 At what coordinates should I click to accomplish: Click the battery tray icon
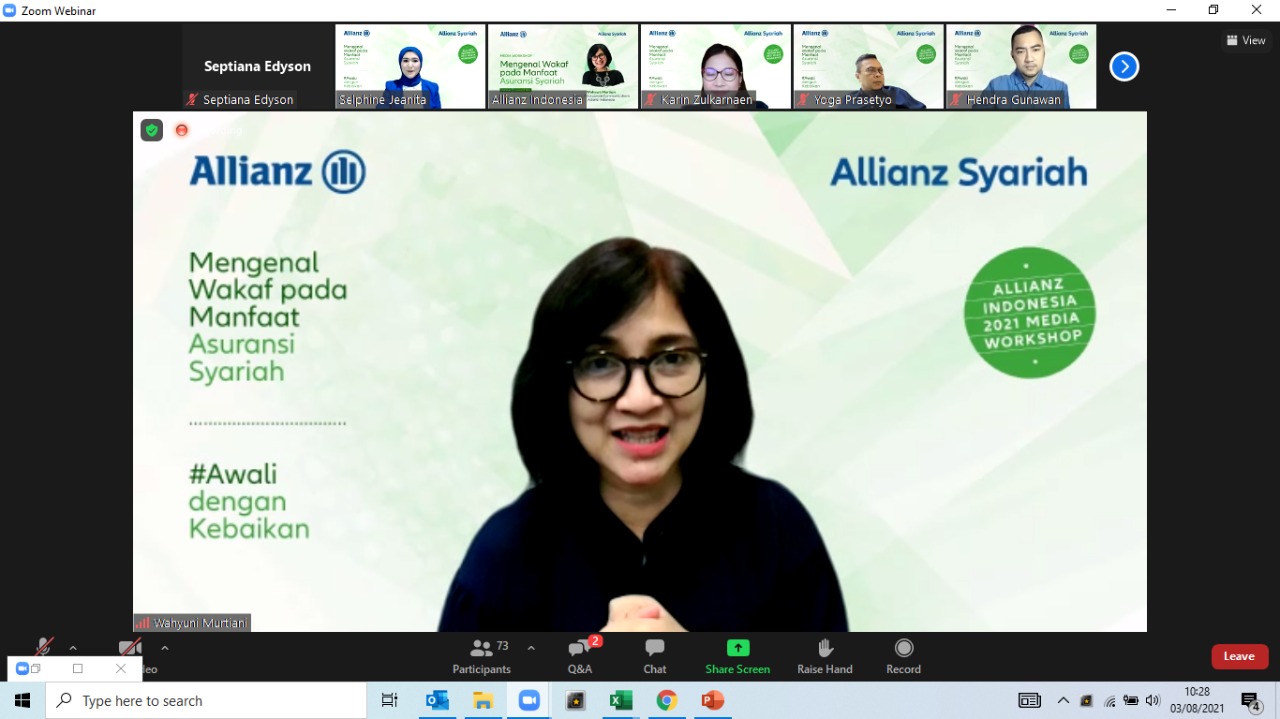(1131, 701)
